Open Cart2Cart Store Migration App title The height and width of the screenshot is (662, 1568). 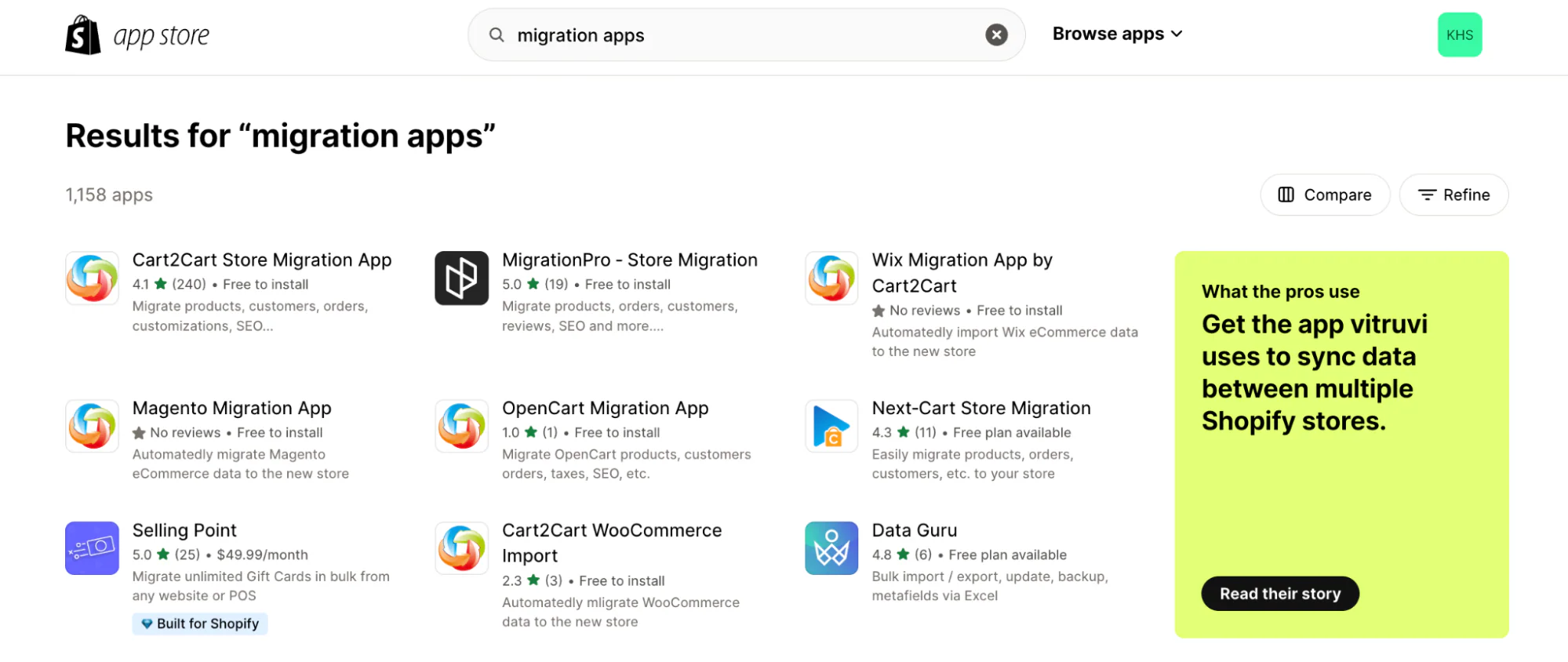262,260
